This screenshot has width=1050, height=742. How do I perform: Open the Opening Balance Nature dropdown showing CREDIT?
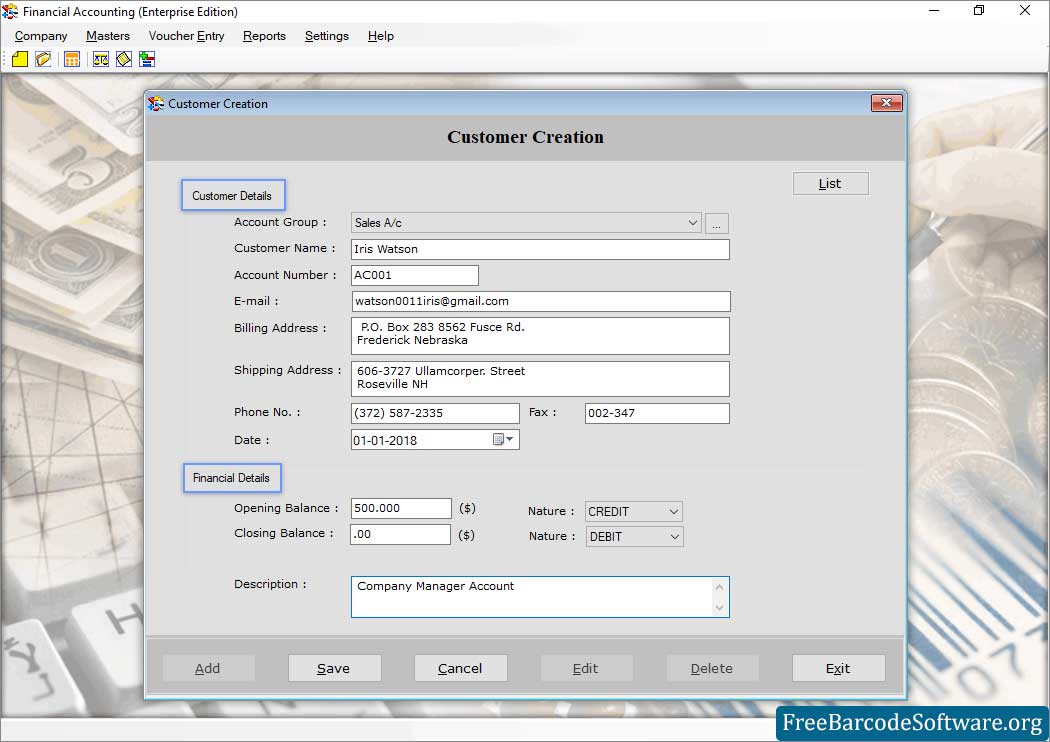click(674, 512)
